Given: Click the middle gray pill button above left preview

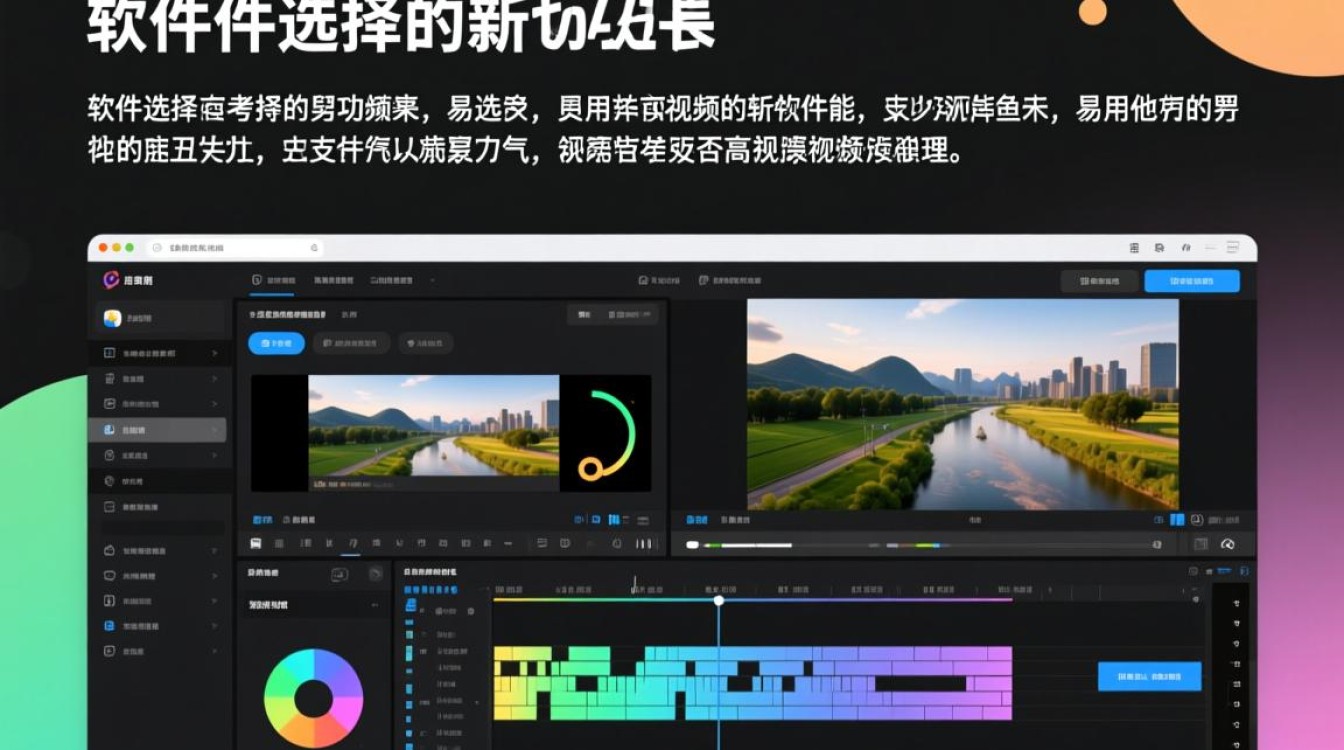Looking at the screenshot, I should pyautogui.click(x=351, y=343).
